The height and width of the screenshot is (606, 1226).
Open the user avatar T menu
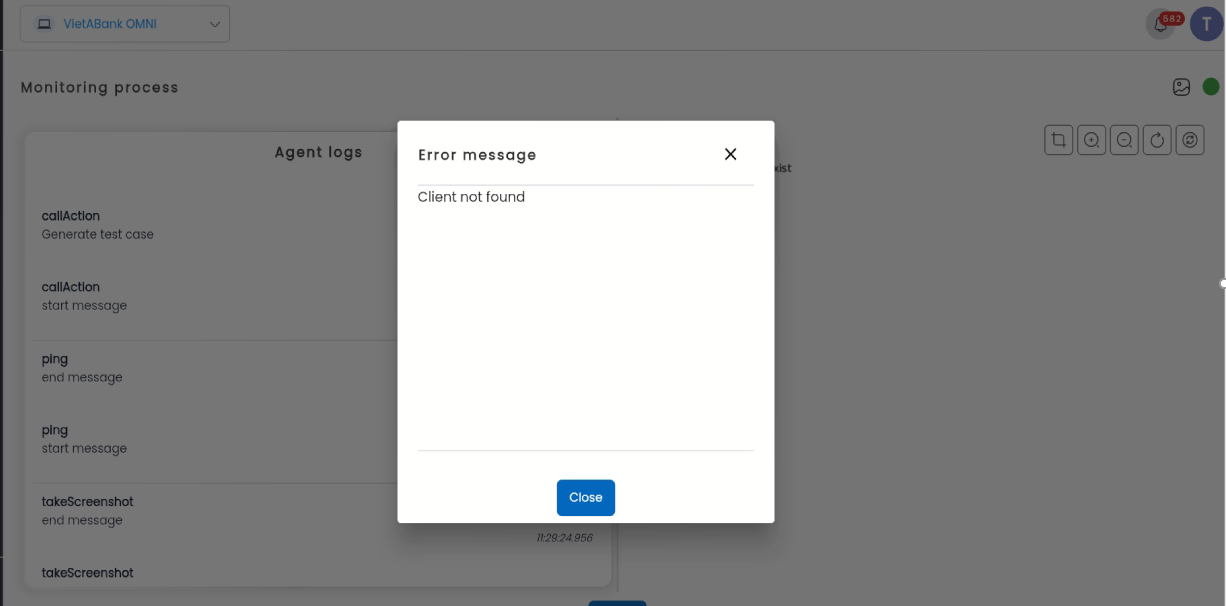[x=1206, y=25]
